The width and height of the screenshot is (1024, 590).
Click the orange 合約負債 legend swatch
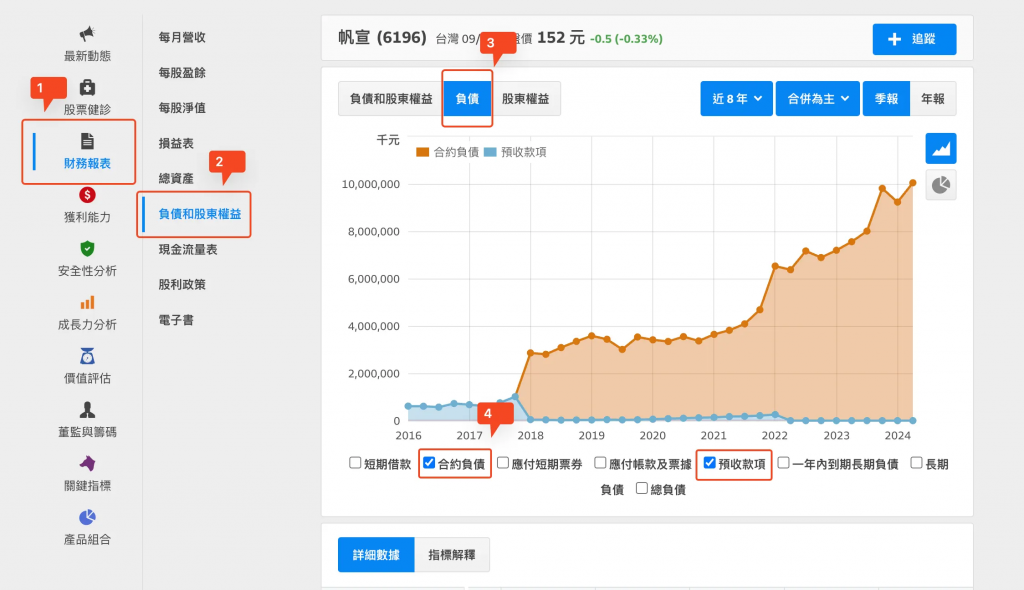423,152
